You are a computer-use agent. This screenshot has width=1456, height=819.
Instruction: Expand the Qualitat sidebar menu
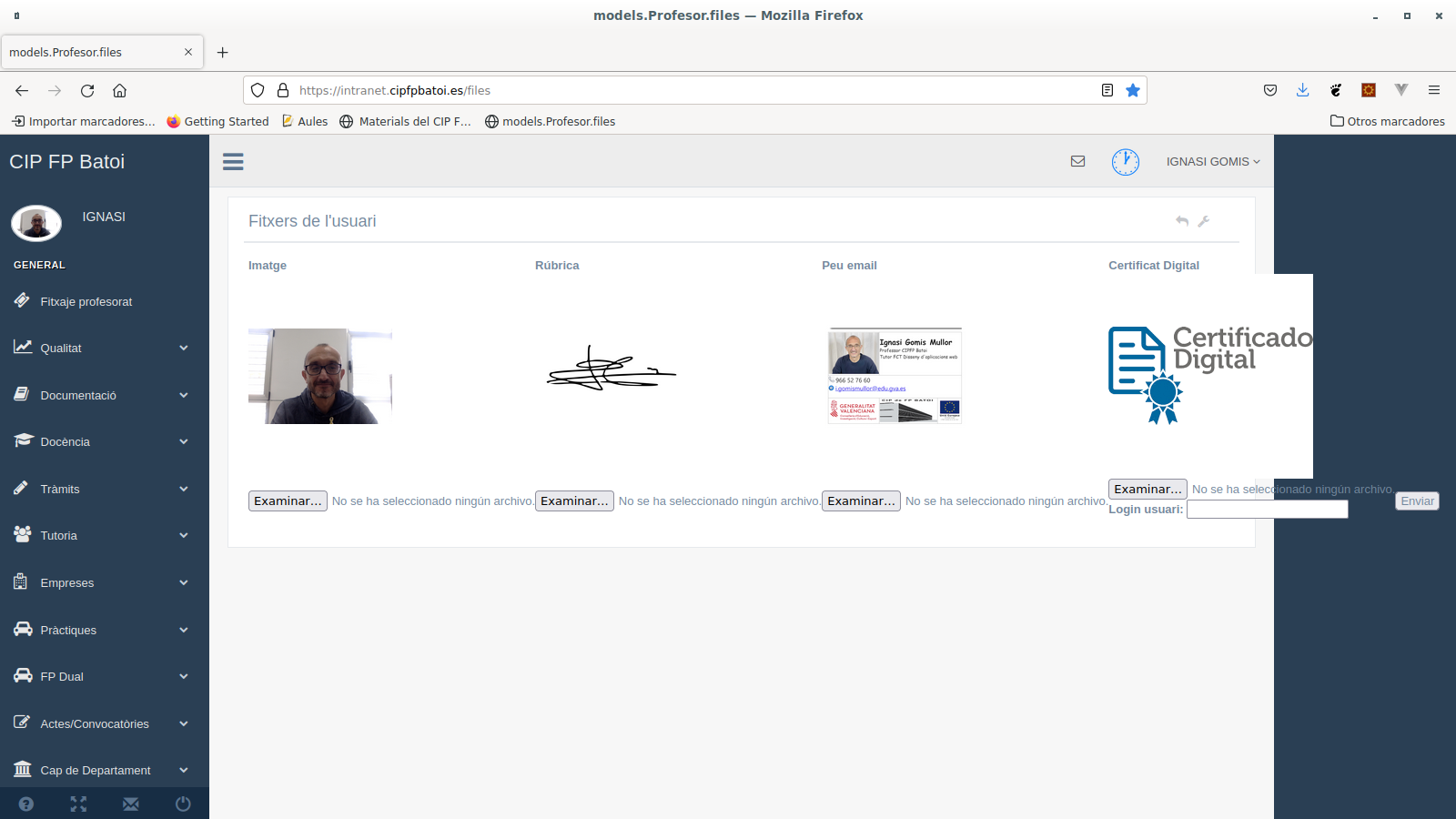pyautogui.click(x=100, y=348)
